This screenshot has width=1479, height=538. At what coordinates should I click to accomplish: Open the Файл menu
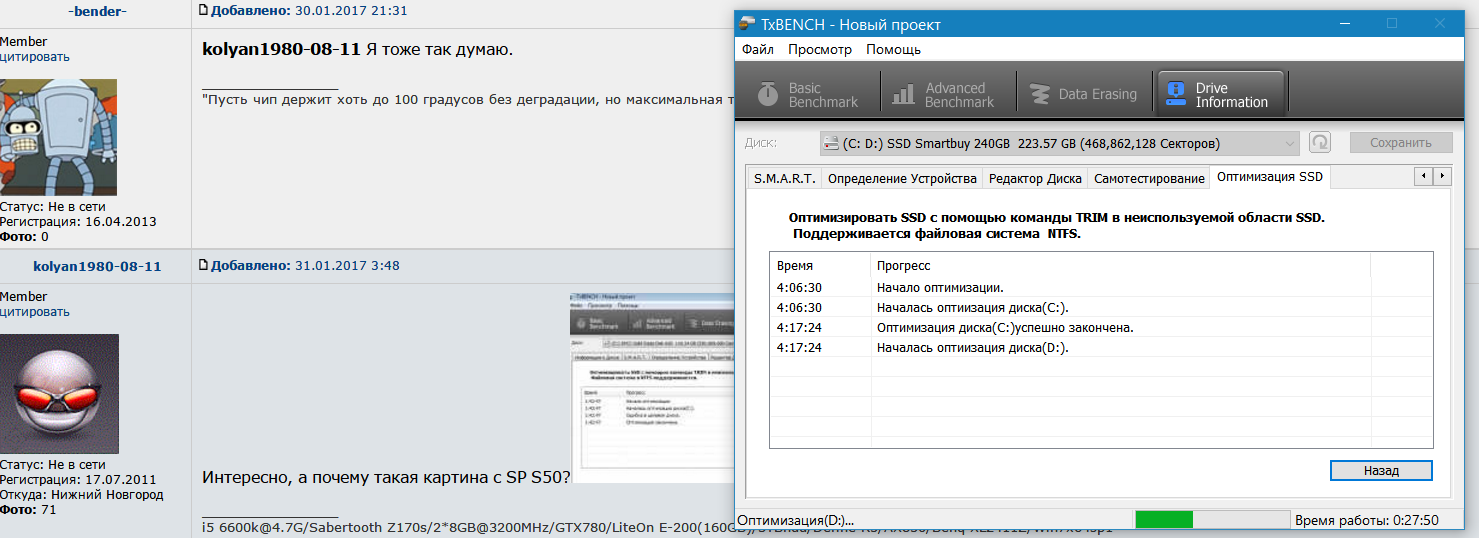(758, 49)
